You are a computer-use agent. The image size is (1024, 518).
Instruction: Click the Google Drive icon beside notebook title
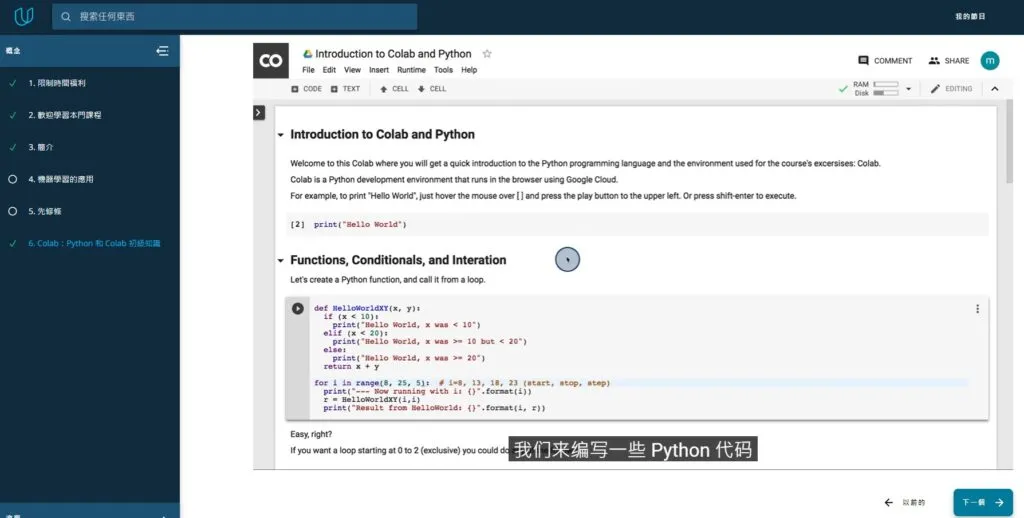pyautogui.click(x=307, y=54)
